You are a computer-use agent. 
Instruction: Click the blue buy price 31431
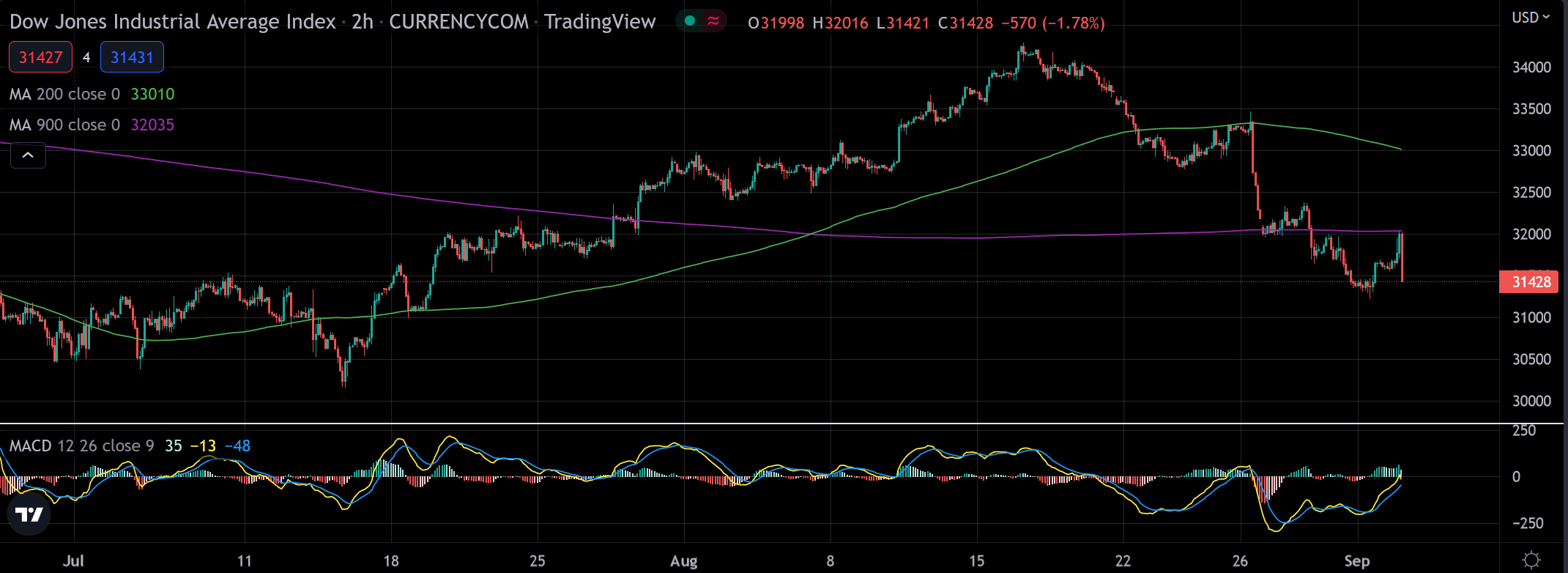click(x=132, y=57)
